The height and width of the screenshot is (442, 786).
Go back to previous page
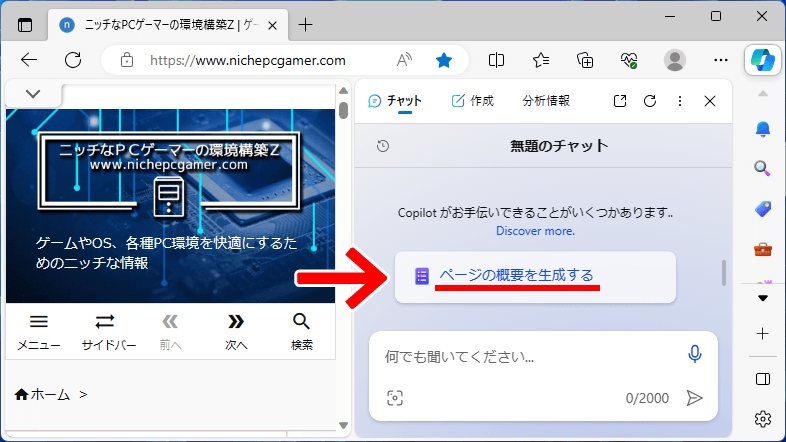coord(29,60)
